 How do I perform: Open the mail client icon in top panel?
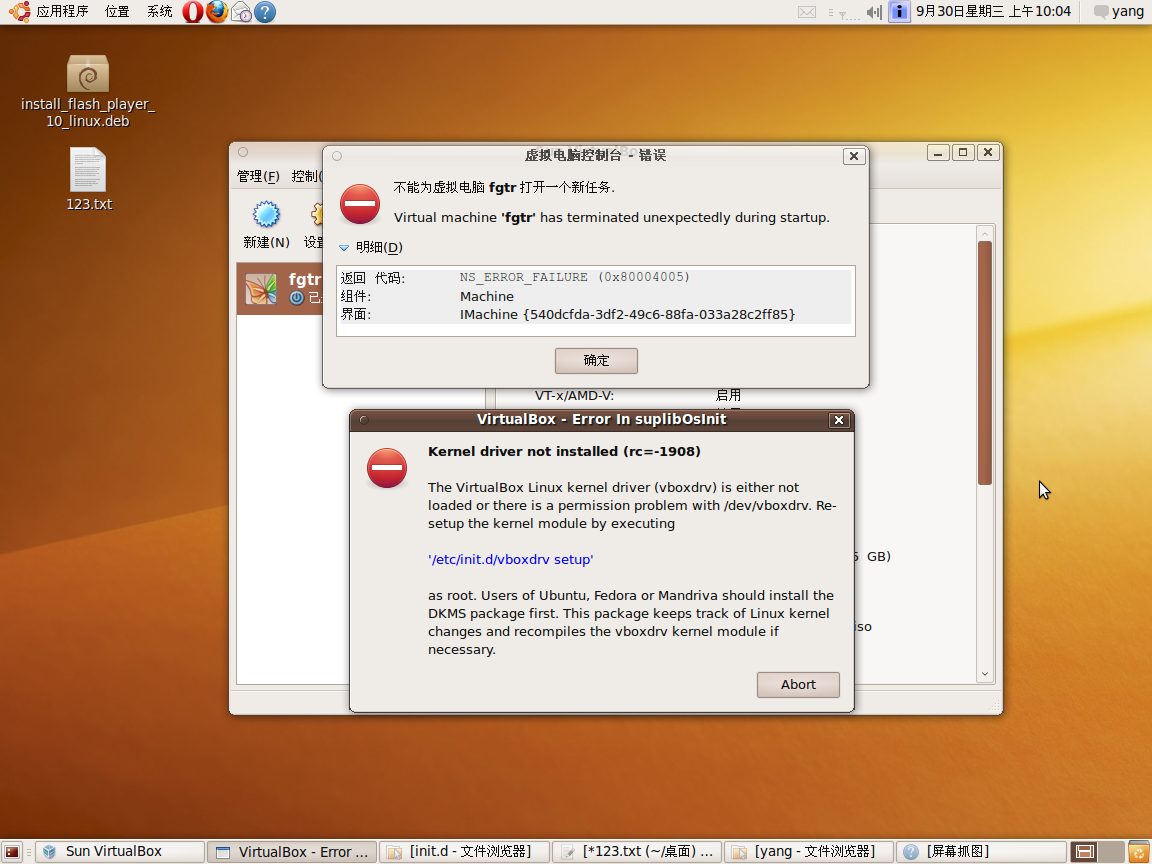click(241, 12)
